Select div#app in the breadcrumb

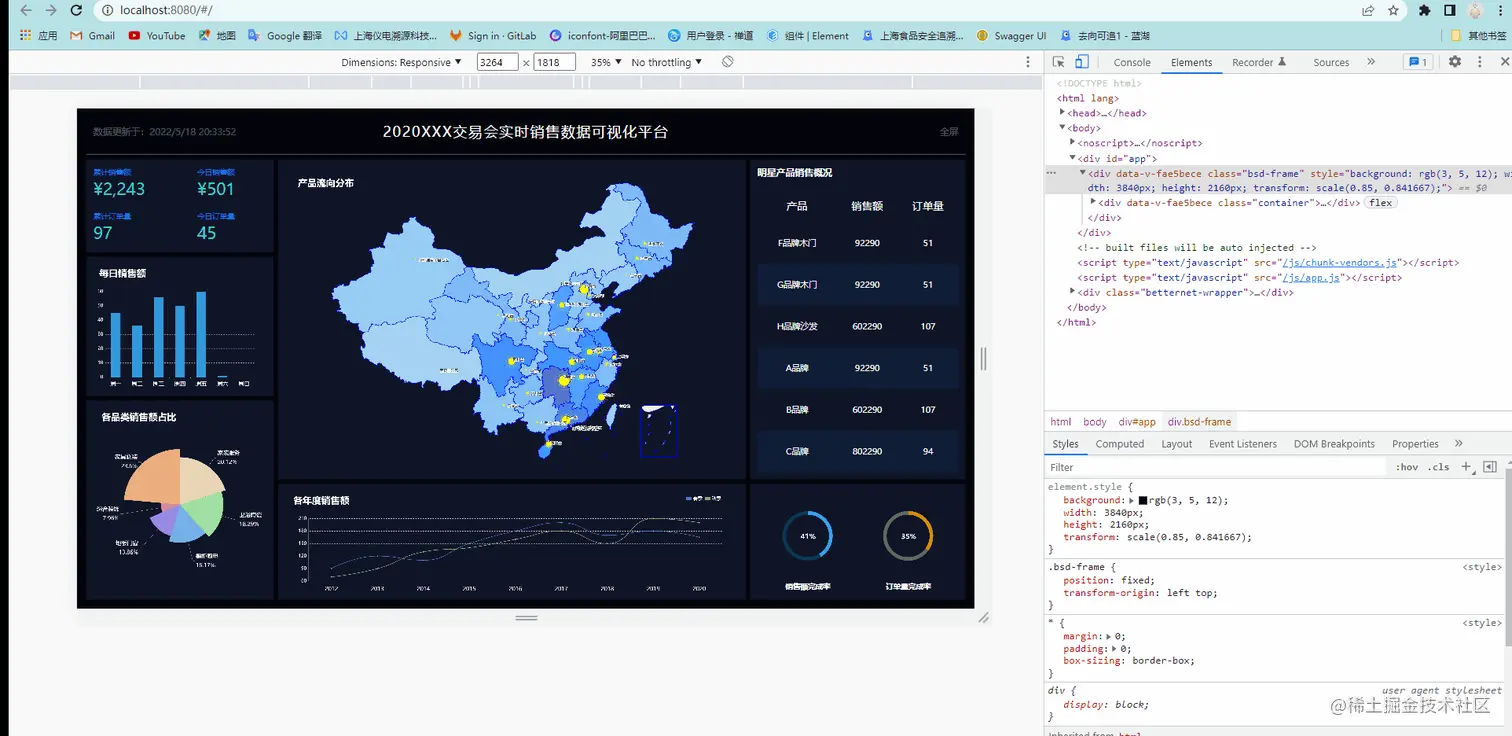[x=1135, y=422]
